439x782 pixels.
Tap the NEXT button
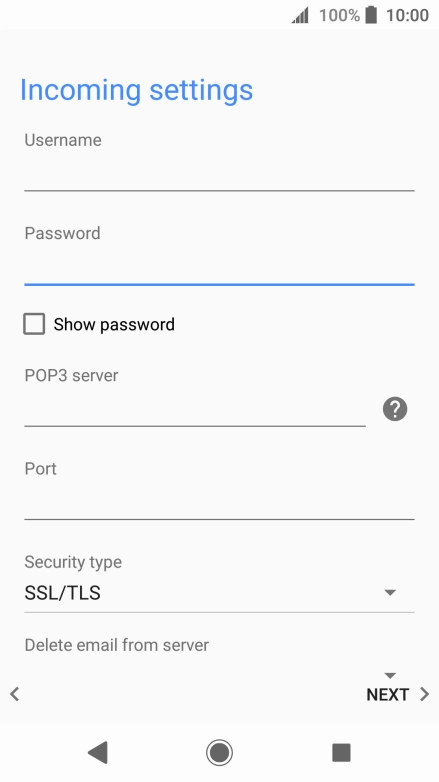pos(388,694)
